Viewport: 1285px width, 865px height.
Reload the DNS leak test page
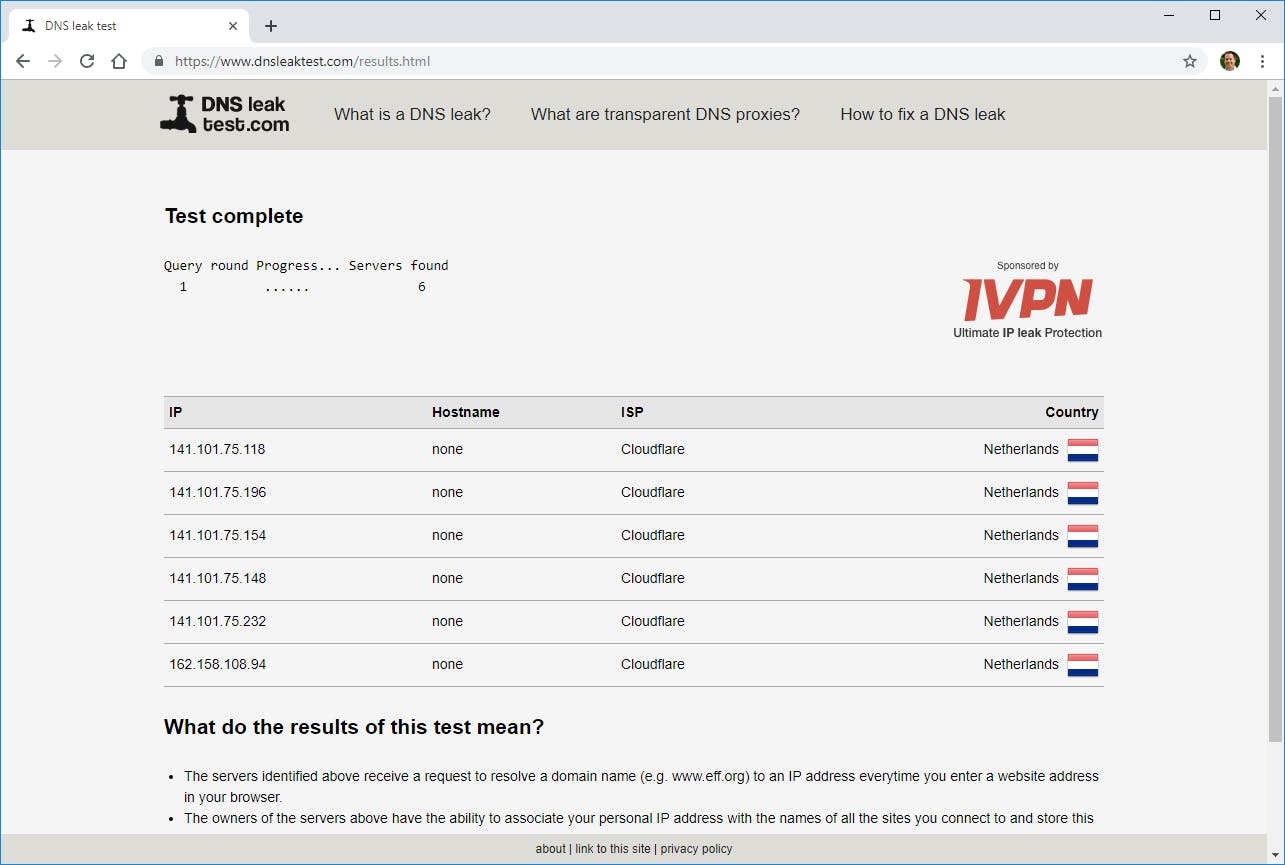[87, 61]
